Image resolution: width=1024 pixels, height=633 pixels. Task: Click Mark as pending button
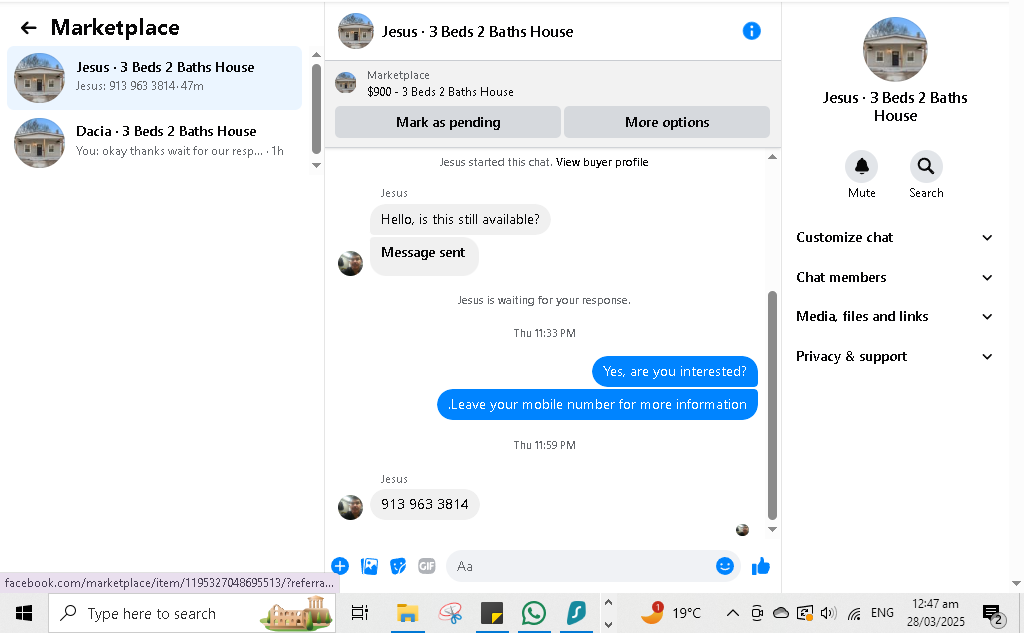coord(448,122)
